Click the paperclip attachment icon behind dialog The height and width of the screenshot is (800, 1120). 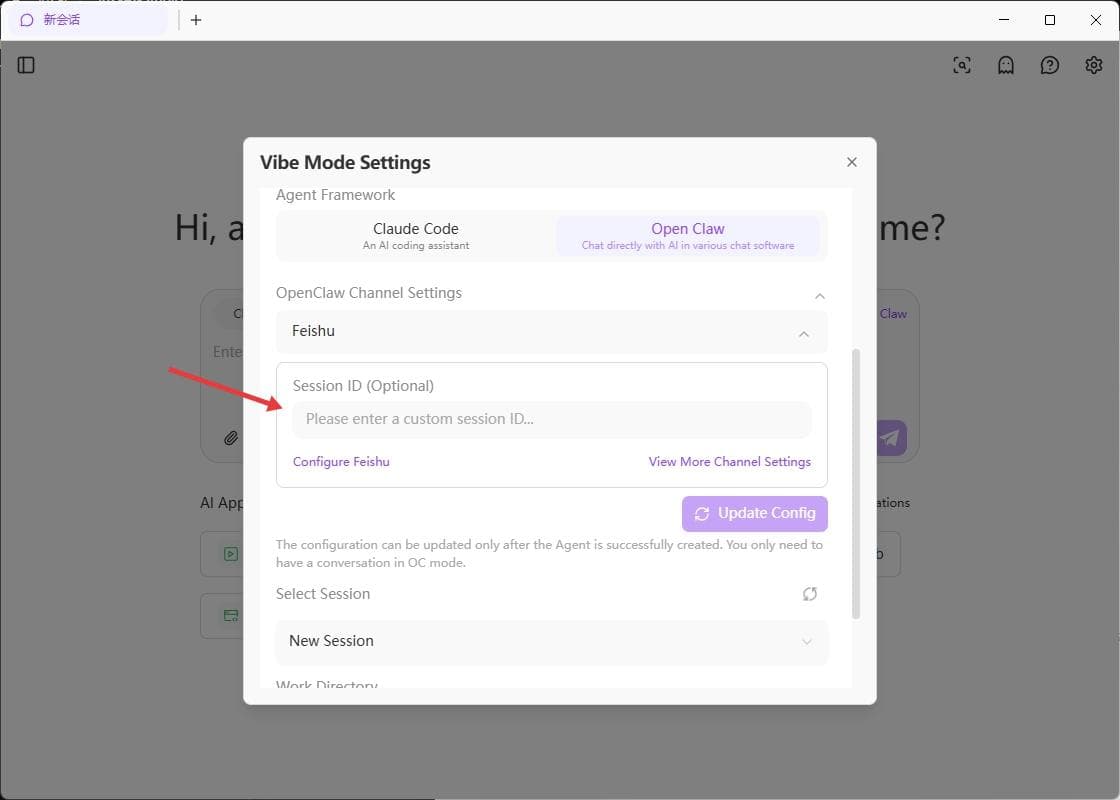point(230,438)
